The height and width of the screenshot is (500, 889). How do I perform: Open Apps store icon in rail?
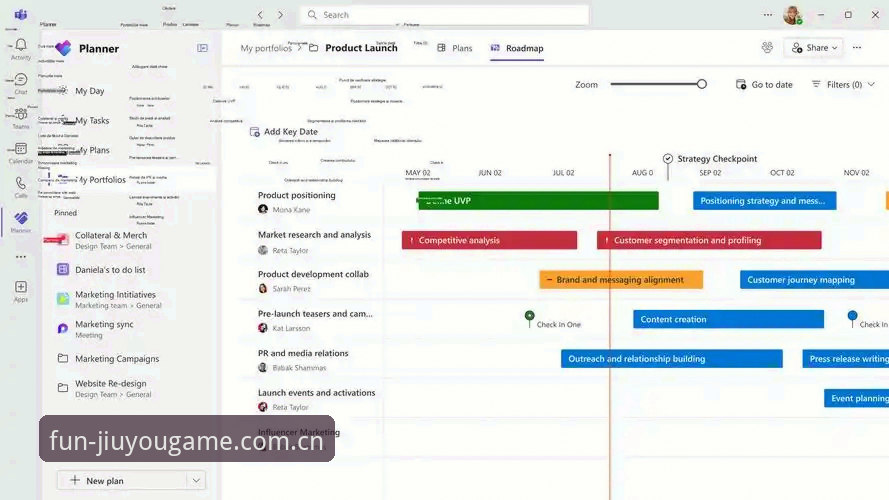21,291
